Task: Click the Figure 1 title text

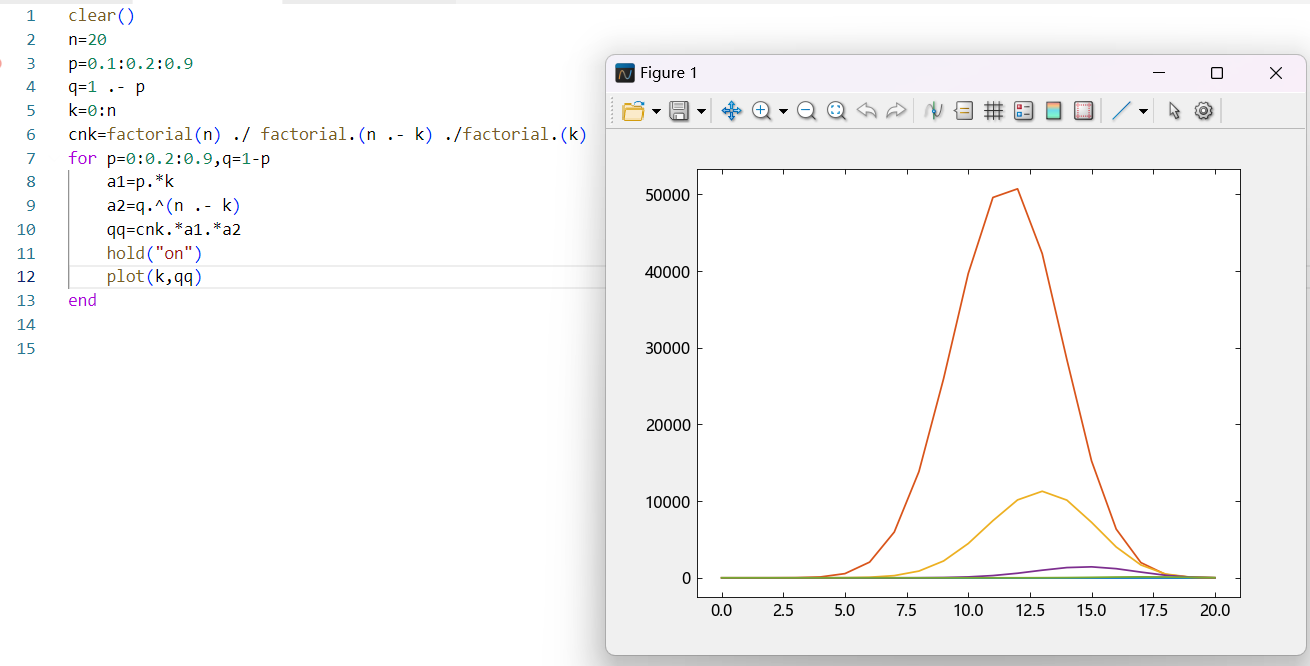Action: coord(669,73)
